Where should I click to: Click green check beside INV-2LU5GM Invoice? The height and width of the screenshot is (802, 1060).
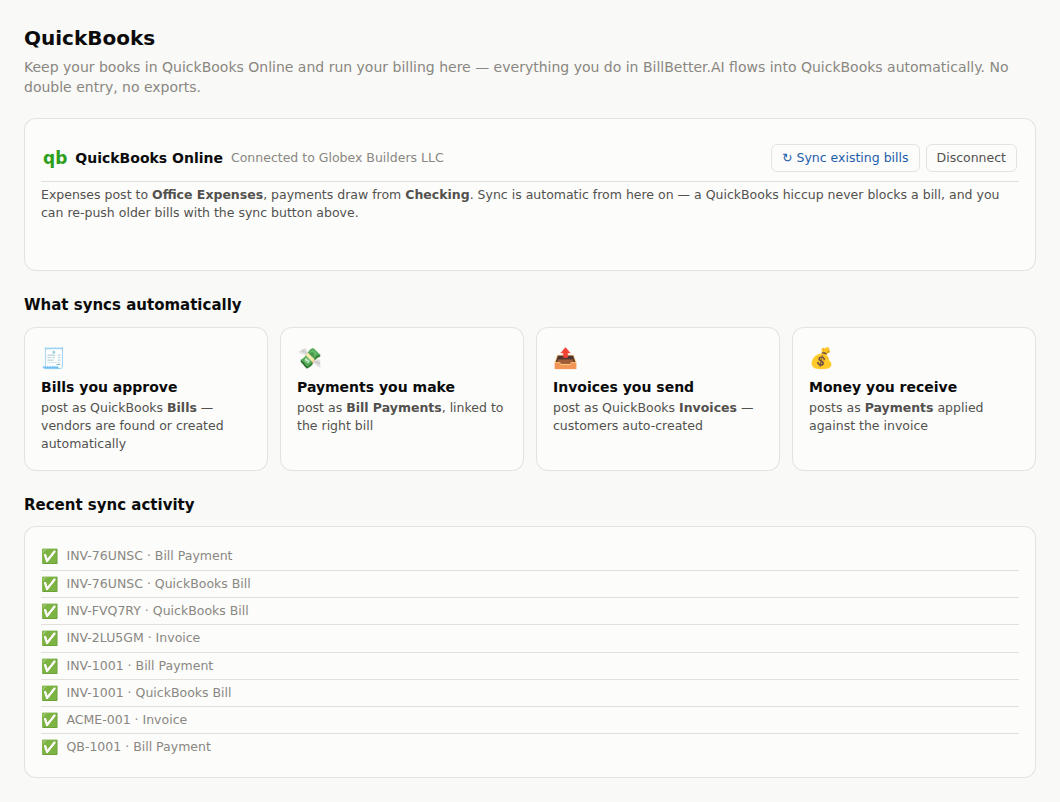49,638
